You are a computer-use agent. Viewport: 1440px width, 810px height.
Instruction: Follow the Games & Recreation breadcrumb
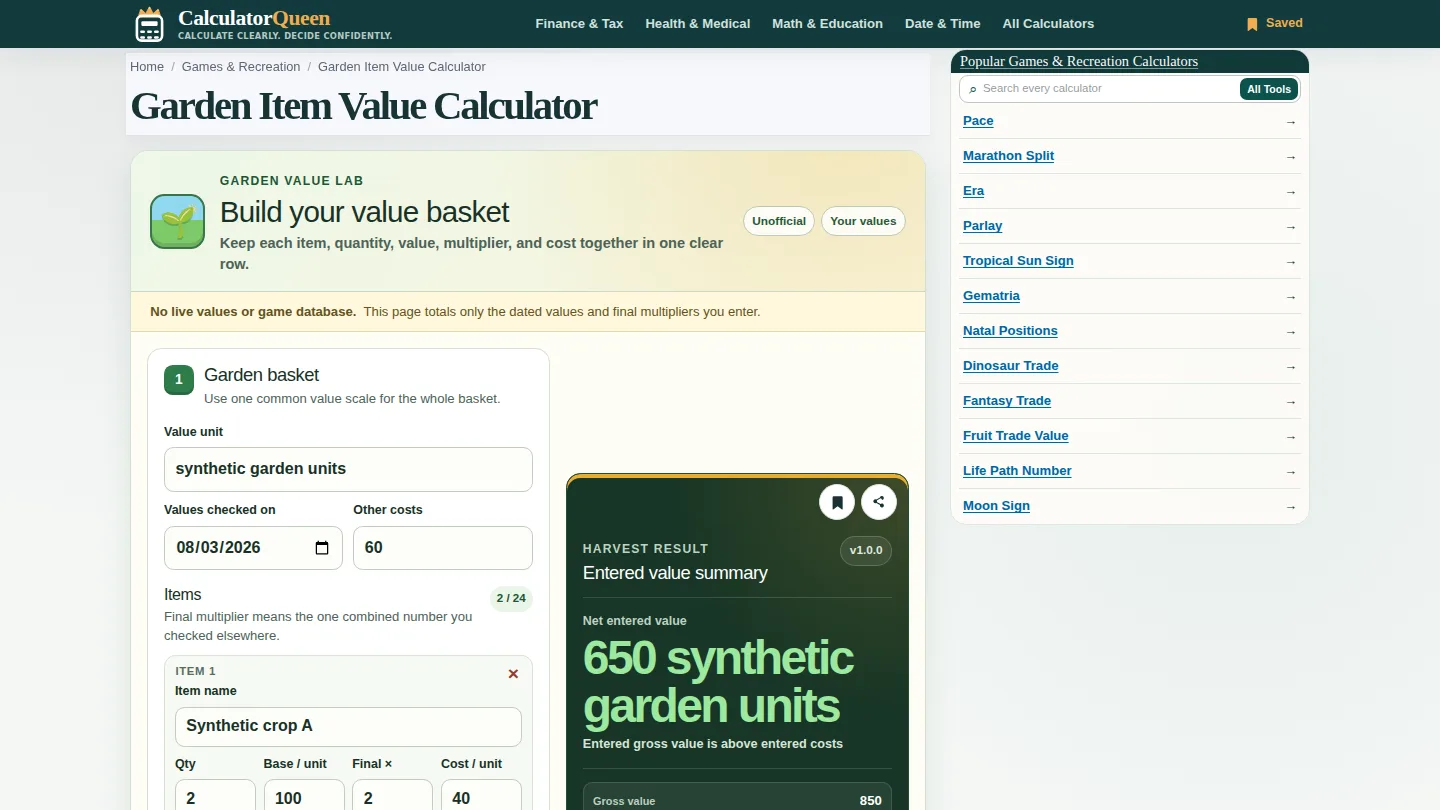click(x=241, y=67)
